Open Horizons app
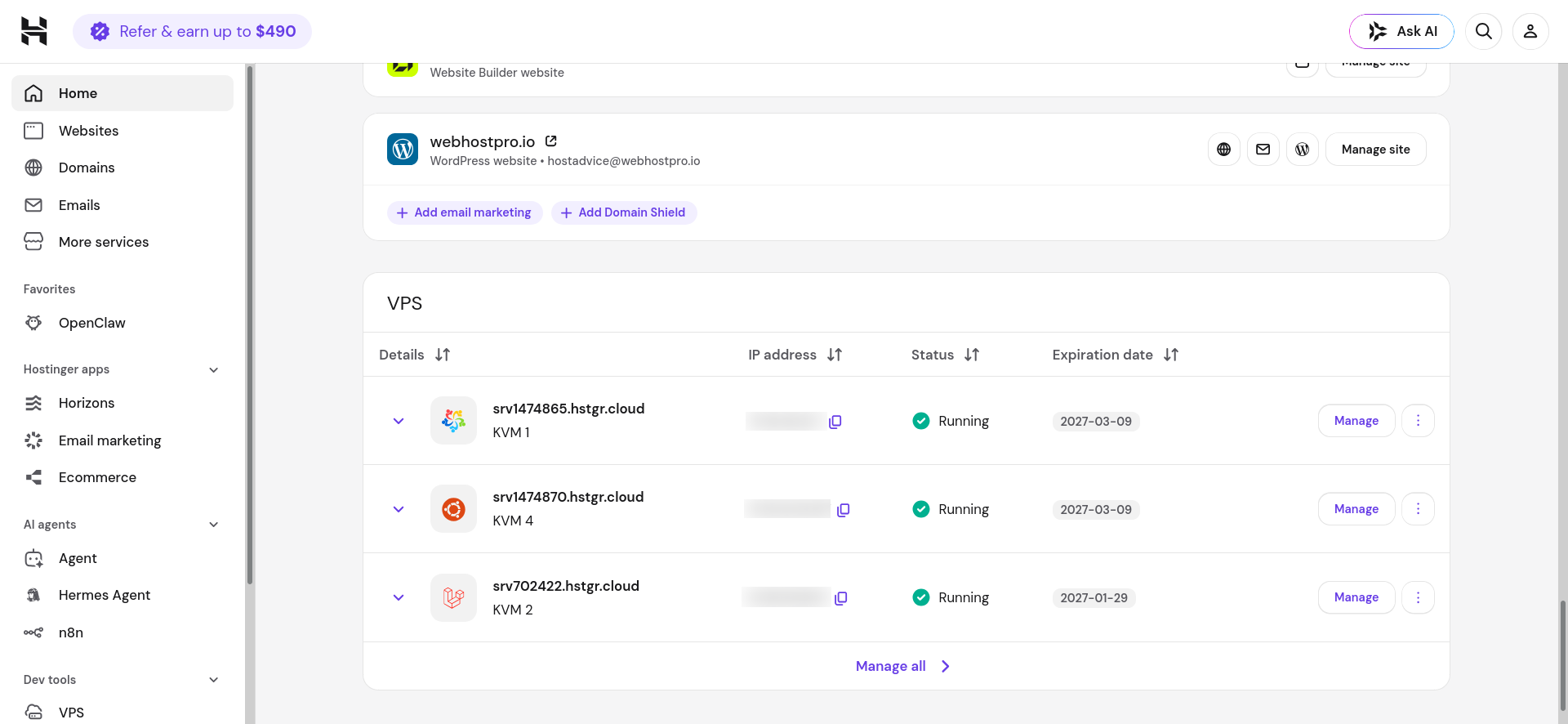This screenshot has height=724, width=1568. click(122, 403)
